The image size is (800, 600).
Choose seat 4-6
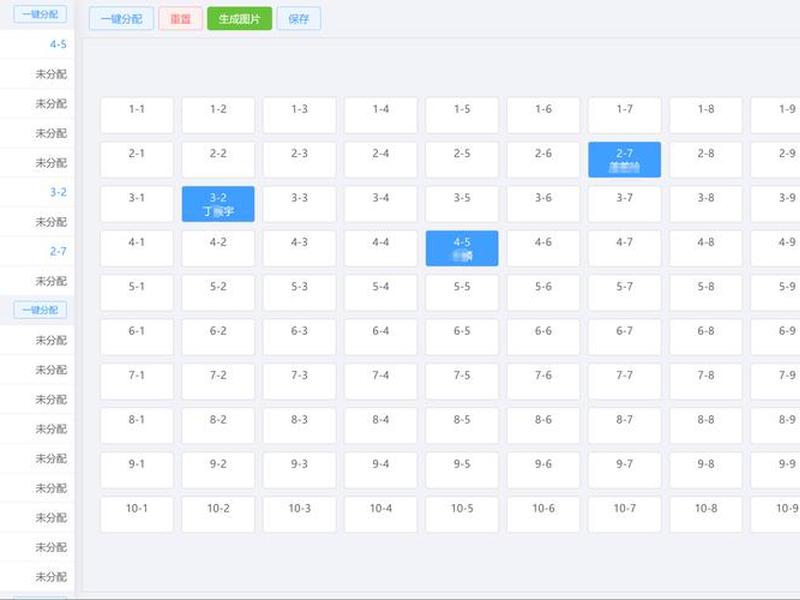coord(543,248)
